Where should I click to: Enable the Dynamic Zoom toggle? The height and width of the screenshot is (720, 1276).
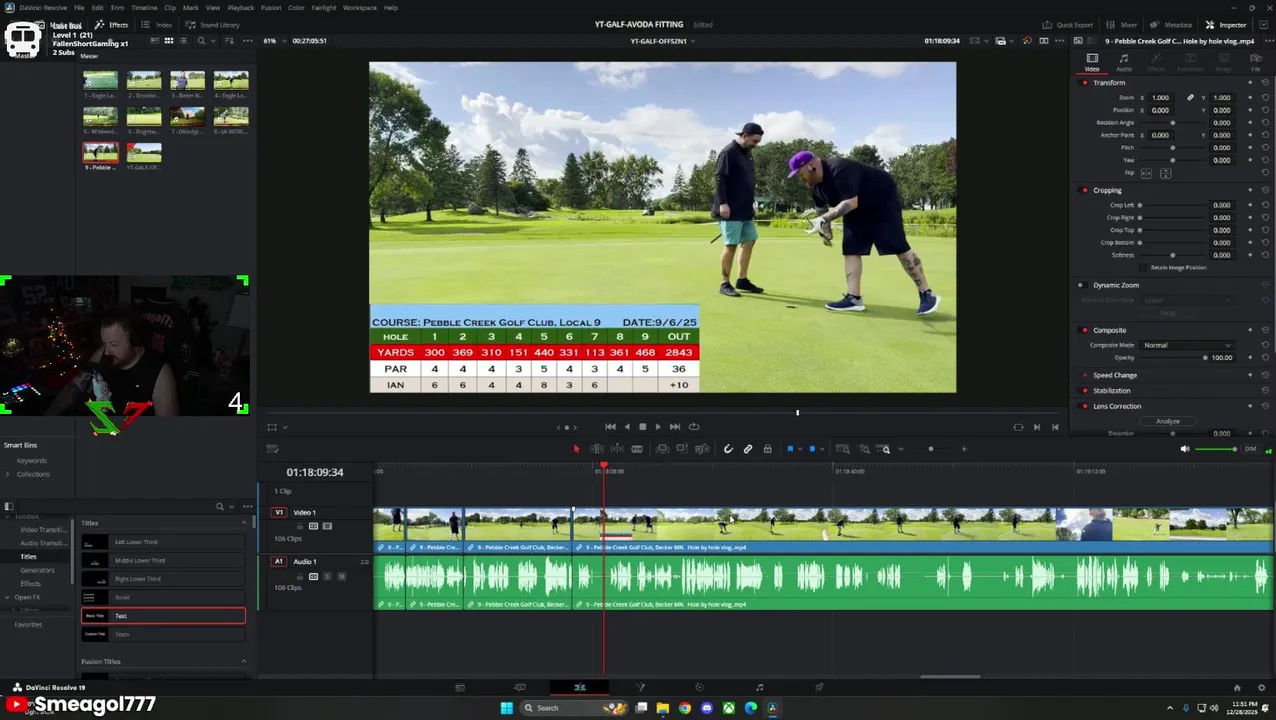click(x=1080, y=285)
